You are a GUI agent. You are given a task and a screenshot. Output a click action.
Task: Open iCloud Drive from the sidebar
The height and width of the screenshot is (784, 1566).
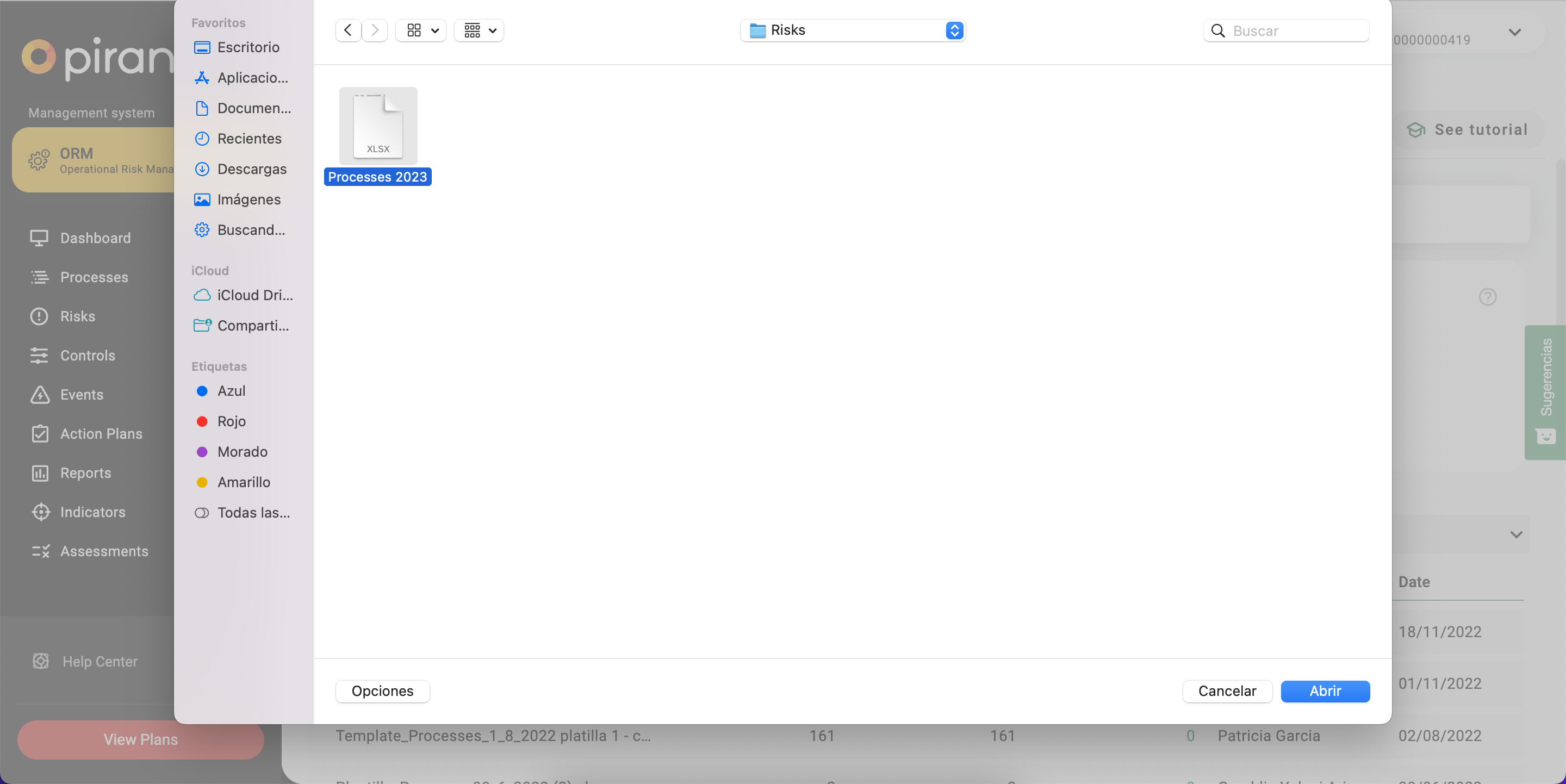tap(254, 295)
